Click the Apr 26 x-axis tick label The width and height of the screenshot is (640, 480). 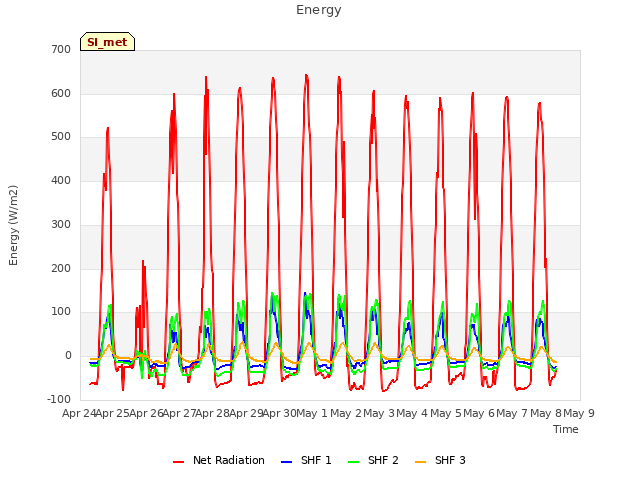coord(146,413)
